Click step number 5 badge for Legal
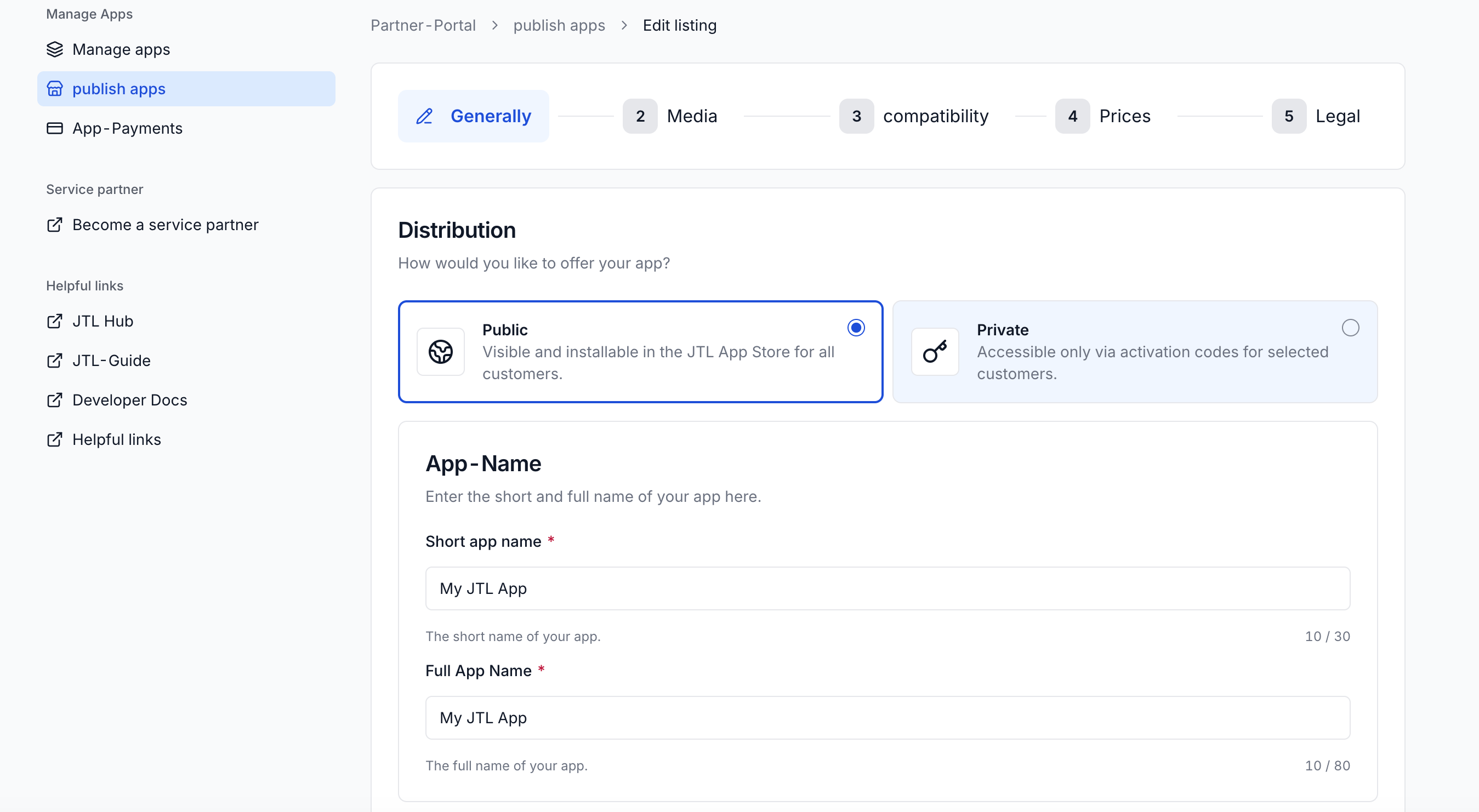 point(1289,116)
